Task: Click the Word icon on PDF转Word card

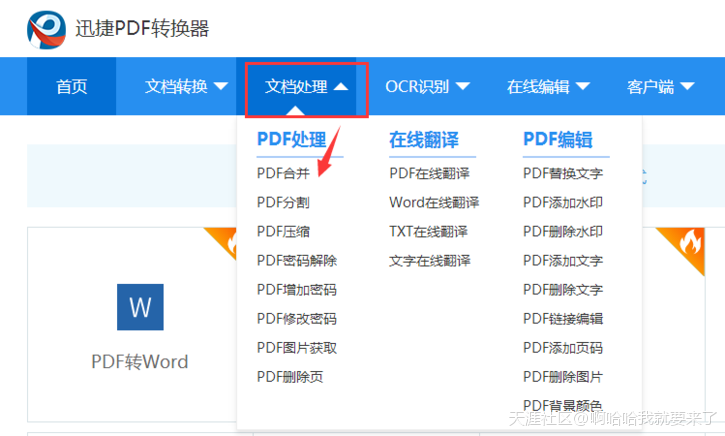Action: coord(140,307)
